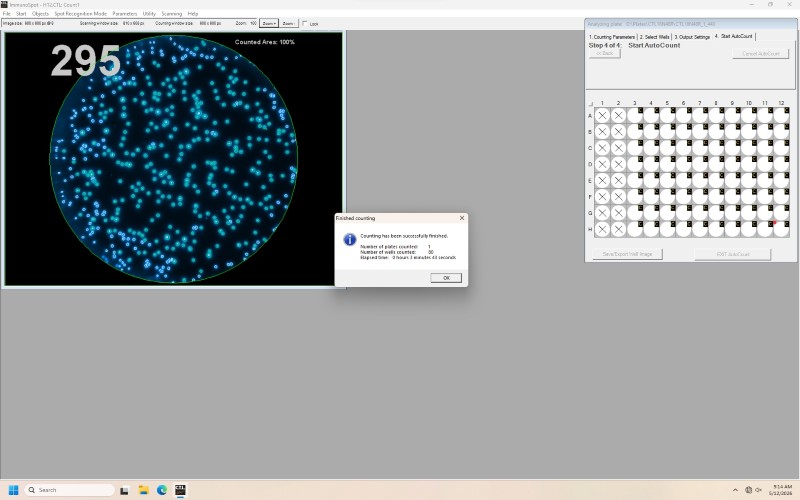Select well A3 in the plate grid

tap(635, 115)
